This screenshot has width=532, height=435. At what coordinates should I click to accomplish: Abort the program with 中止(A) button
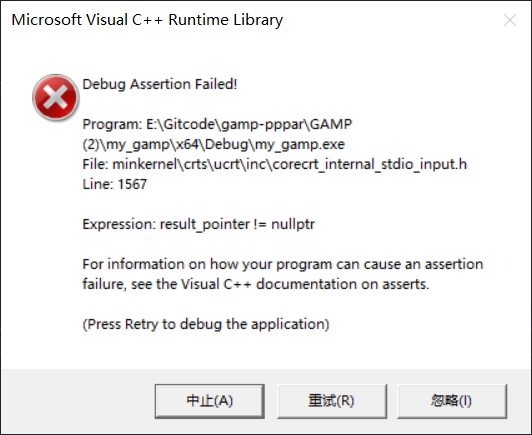pyautogui.click(x=210, y=401)
